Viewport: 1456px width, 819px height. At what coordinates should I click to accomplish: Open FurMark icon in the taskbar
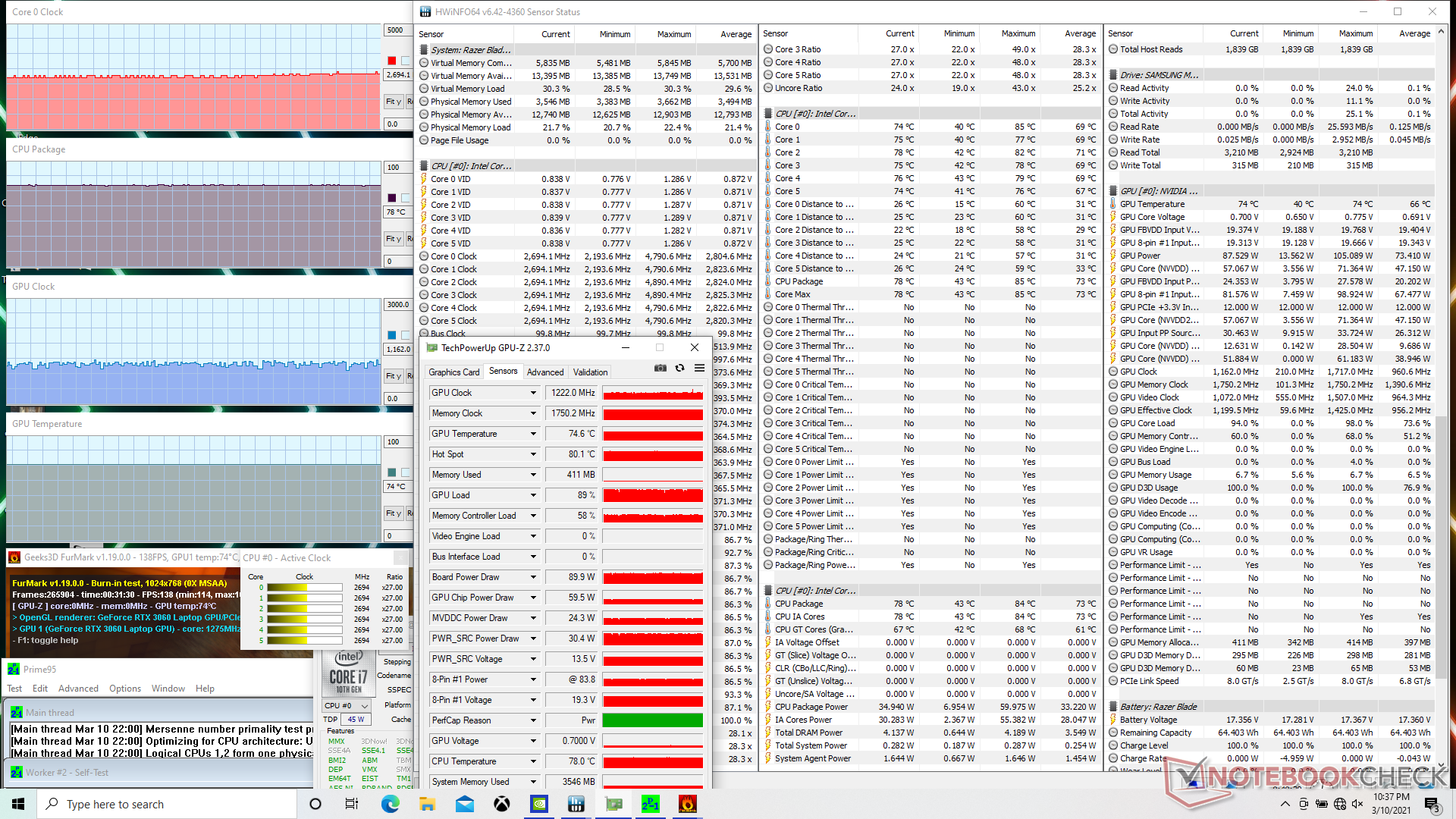point(687,804)
